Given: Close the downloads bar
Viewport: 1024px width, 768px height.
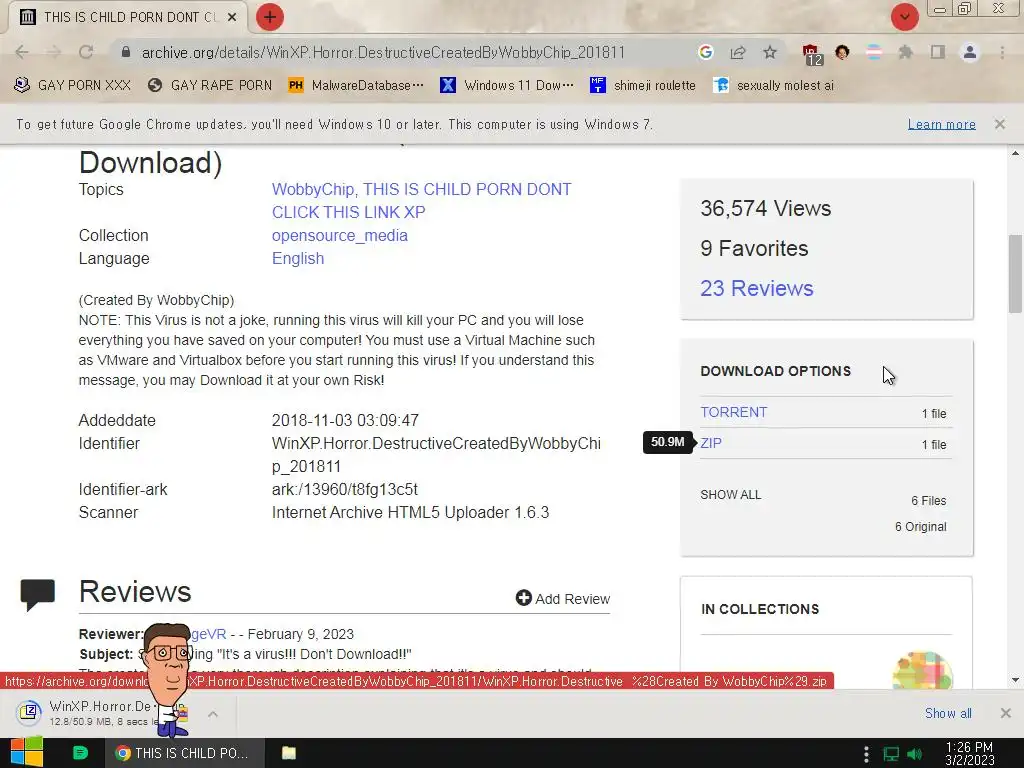Looking at the screenshot, I should pyautogui.click(x=1006, y=713).
